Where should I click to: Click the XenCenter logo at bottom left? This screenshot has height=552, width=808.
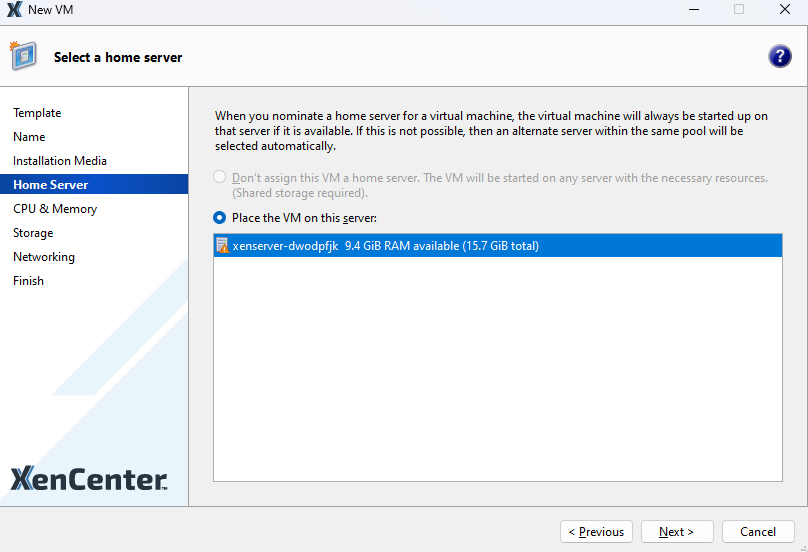[x=89, y=479]
